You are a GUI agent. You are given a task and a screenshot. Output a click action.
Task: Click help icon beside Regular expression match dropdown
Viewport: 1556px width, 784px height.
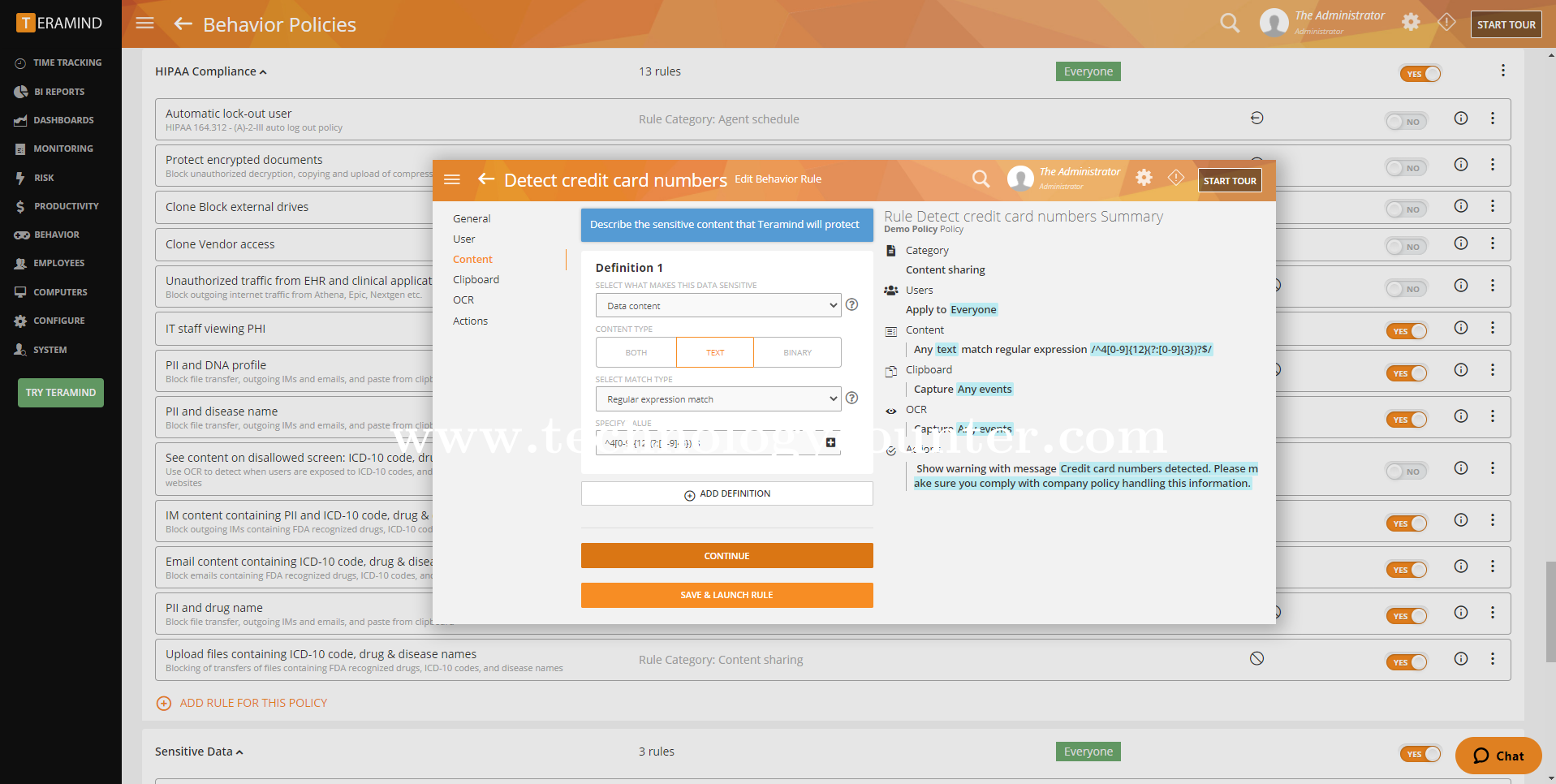pos(851,398)
